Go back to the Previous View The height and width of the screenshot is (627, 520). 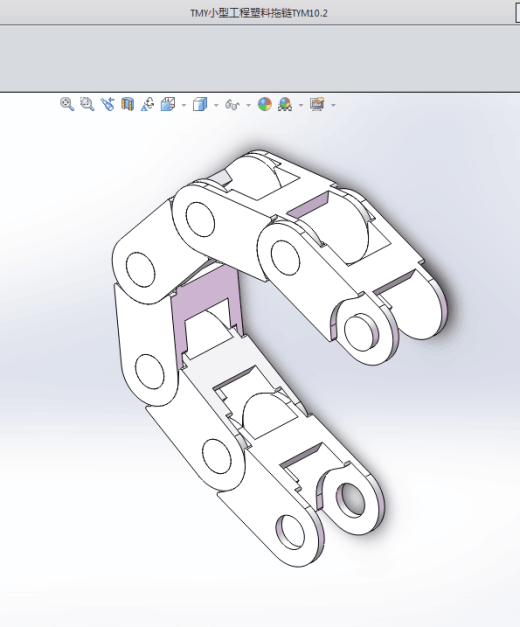pyautogui.click(x=107, y=104)
